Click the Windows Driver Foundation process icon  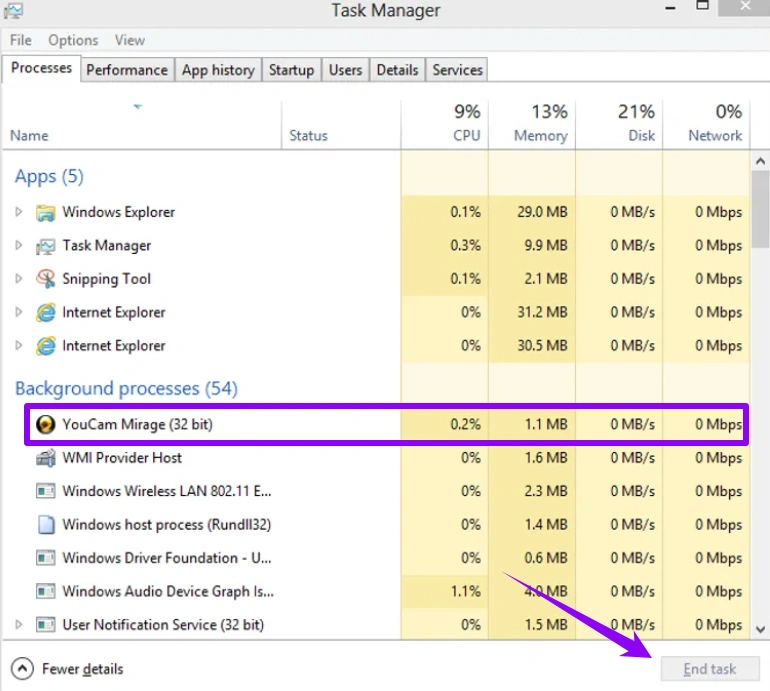(x=45, y=558)
